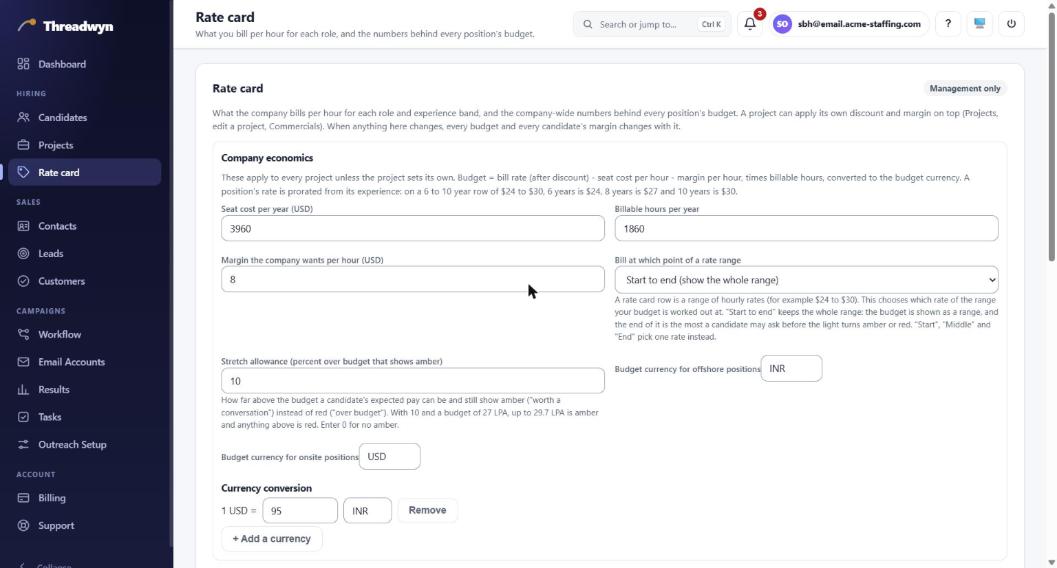The height and width of the screenshot is (568, 1057).
Task: Click '+ Add a currency' button
Action: [272, 538]
